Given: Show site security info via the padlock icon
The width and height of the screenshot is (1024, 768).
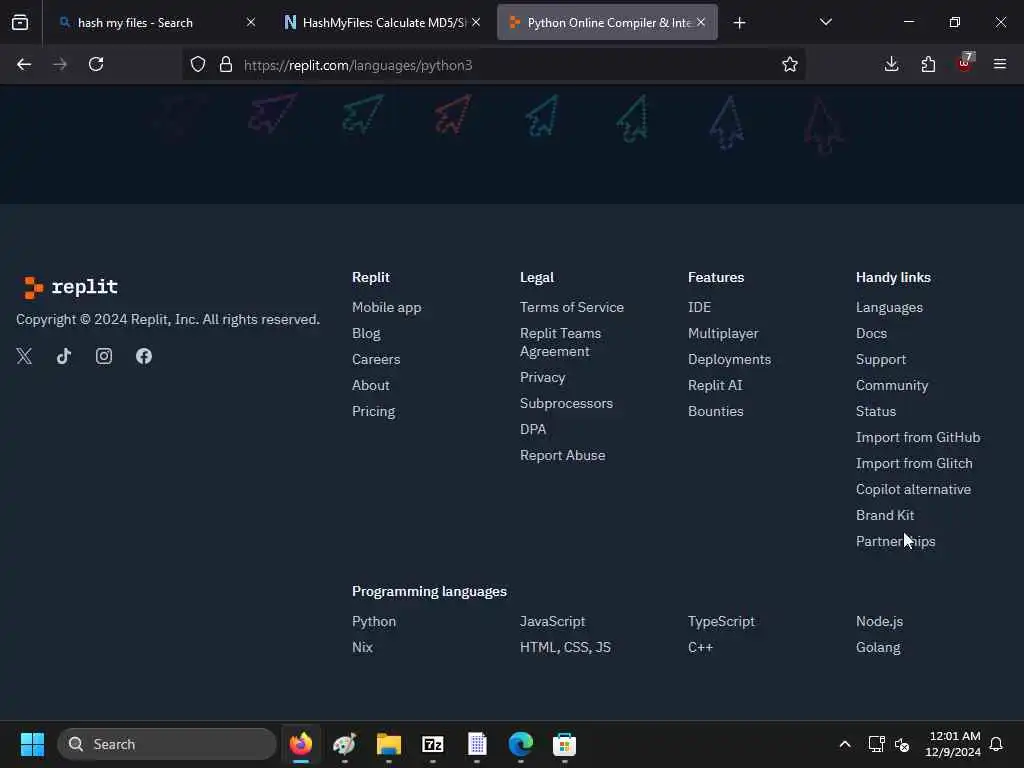Looking at the screenshot, I should click(226, 64).
